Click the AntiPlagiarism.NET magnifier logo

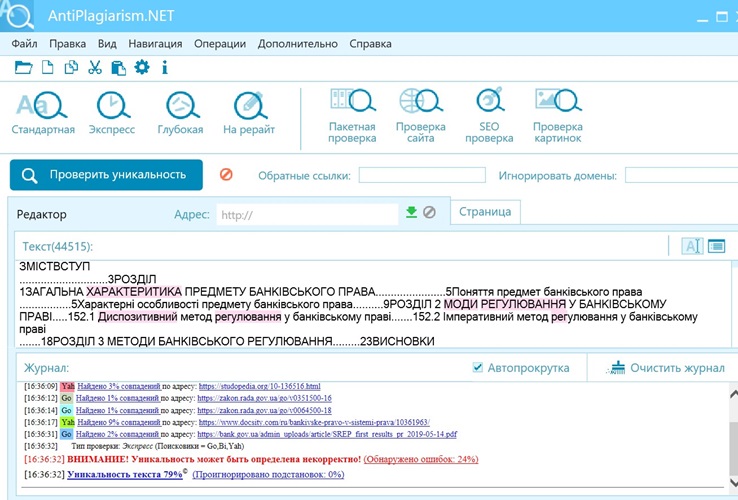[17, 16]
